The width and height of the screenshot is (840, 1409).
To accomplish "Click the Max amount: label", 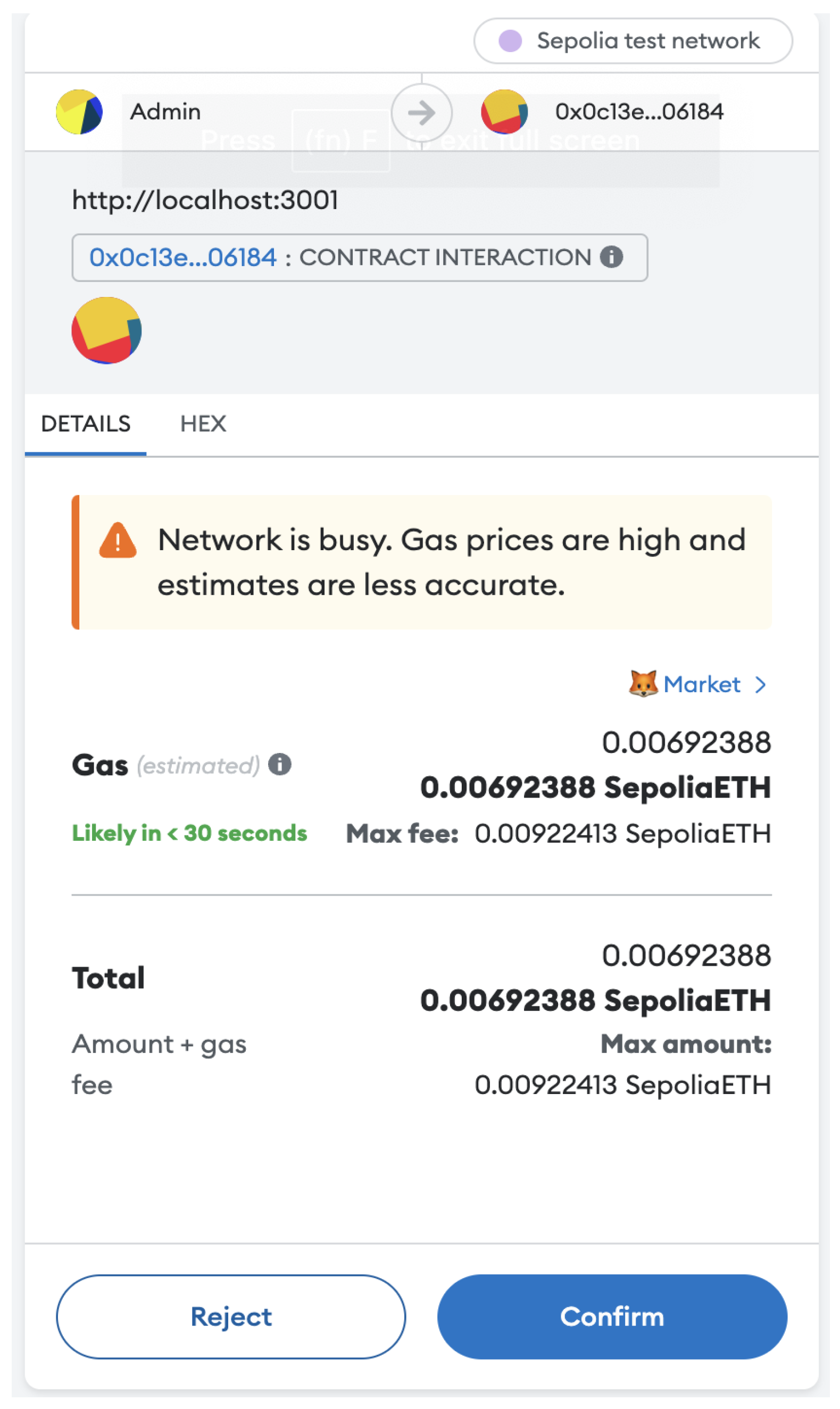I will (x=686, y=1043).
